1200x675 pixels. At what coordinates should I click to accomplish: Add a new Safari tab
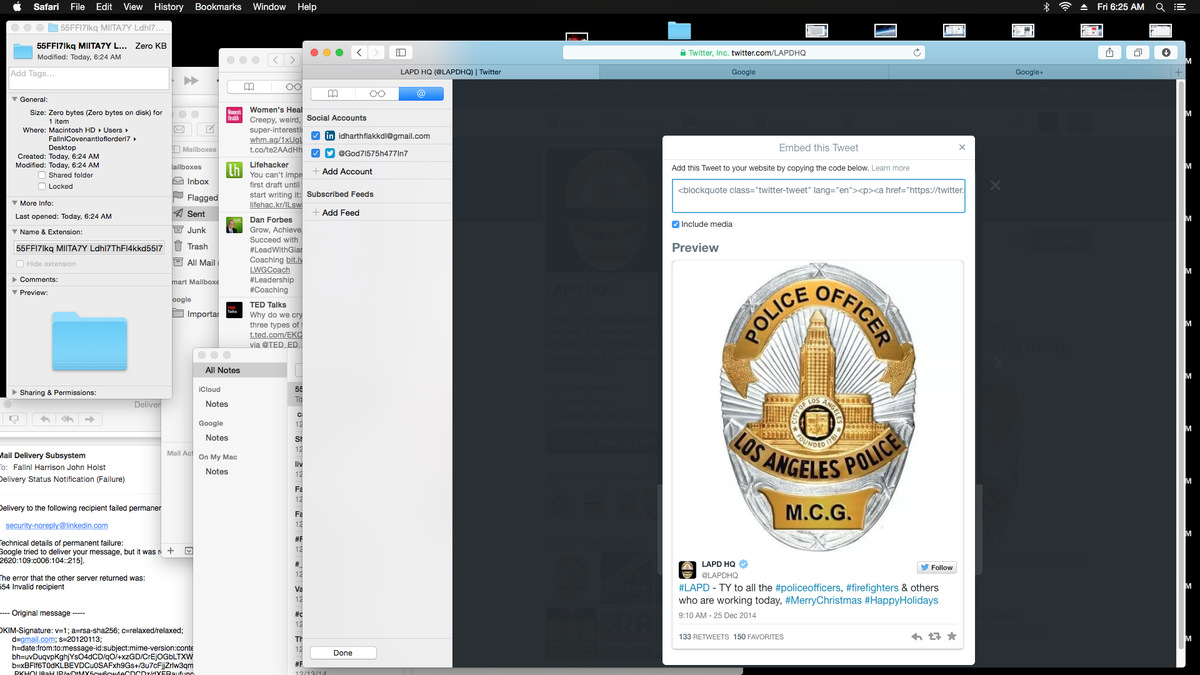[x=1178, y=72]
